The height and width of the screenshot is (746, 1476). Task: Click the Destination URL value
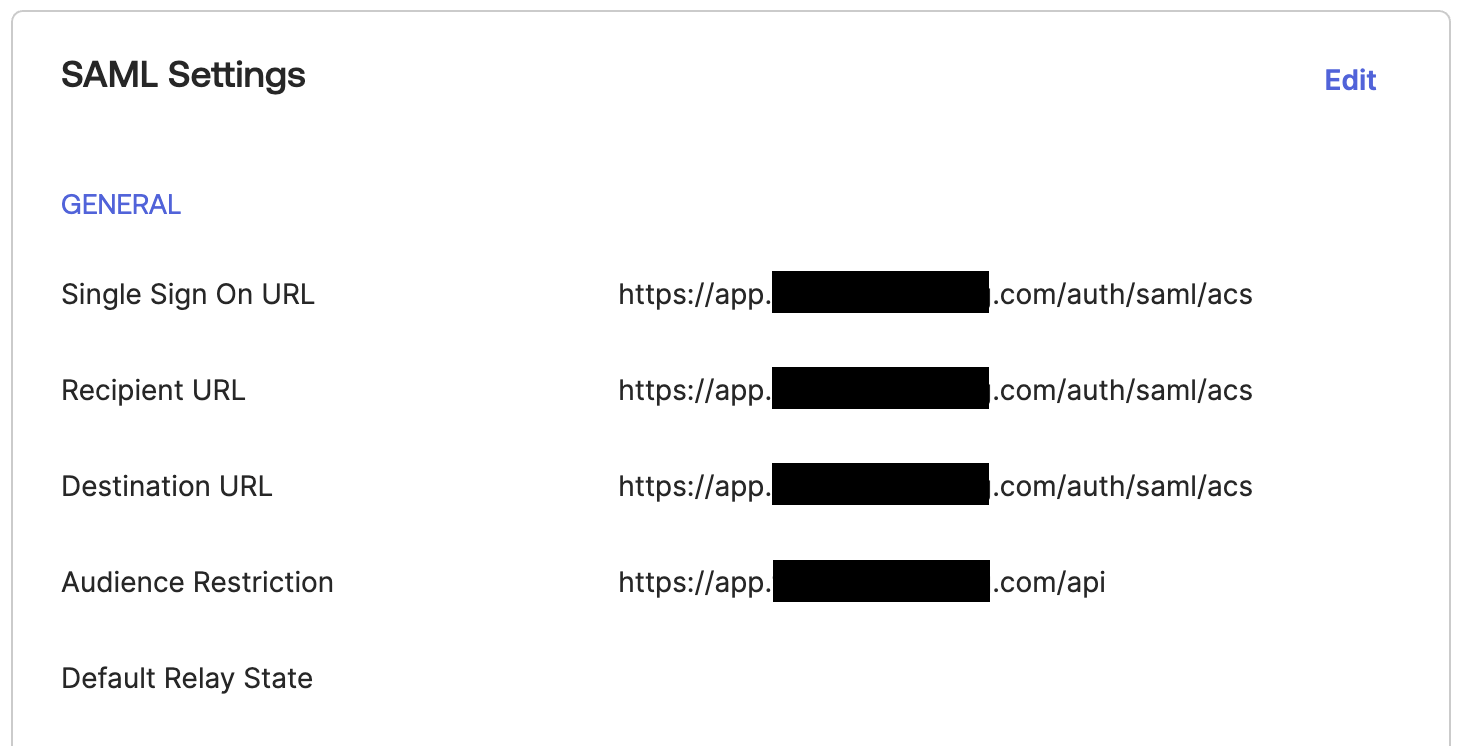click(x=935, y=486)
